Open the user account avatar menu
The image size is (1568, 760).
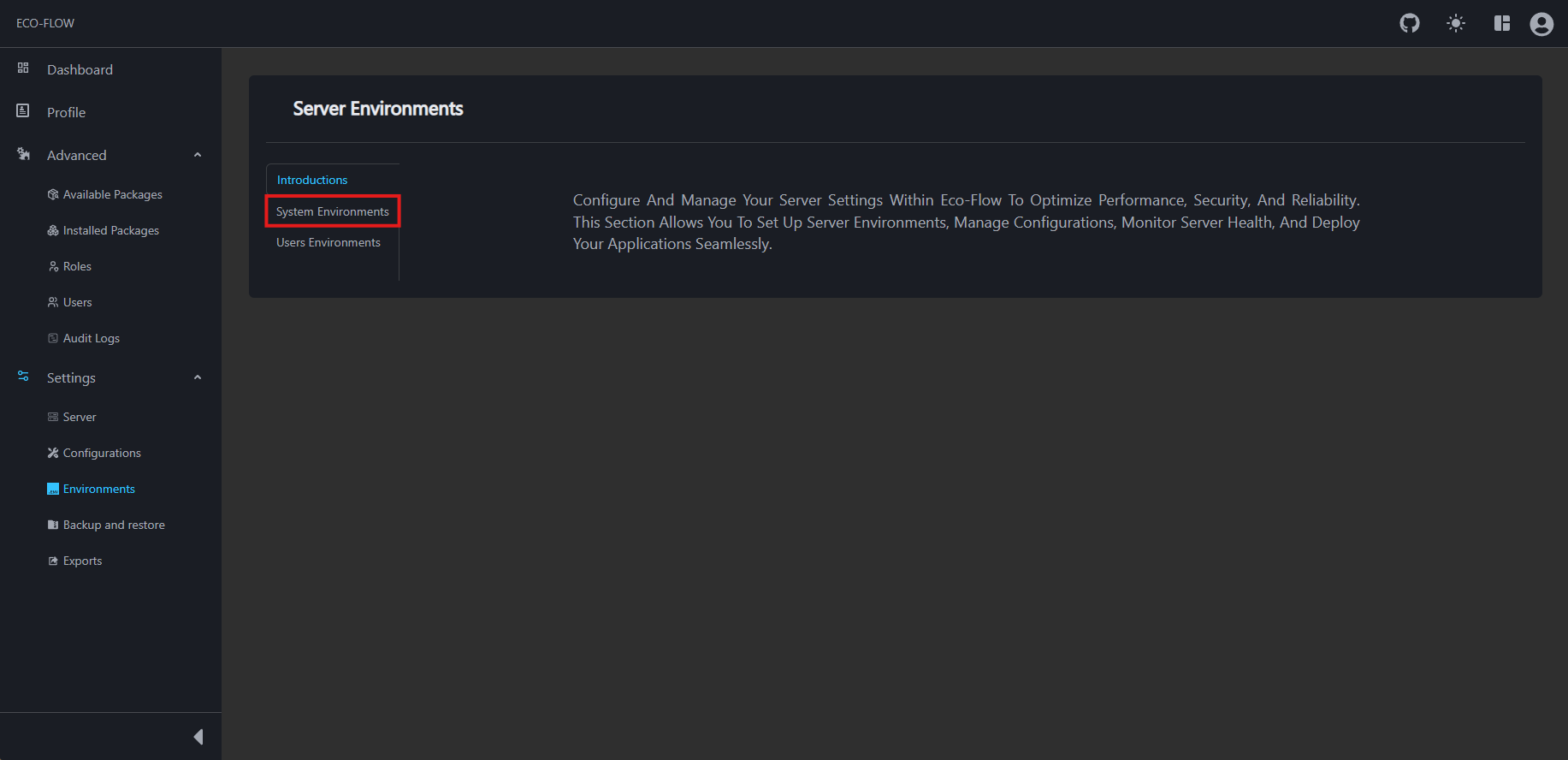tap(1541, 24)
